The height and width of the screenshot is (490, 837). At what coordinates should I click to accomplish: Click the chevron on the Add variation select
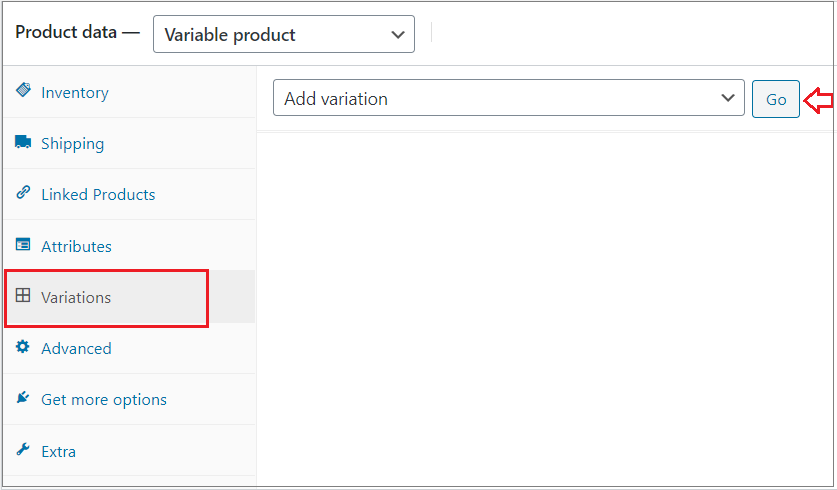pyautogui.click(x=727, y=98)
